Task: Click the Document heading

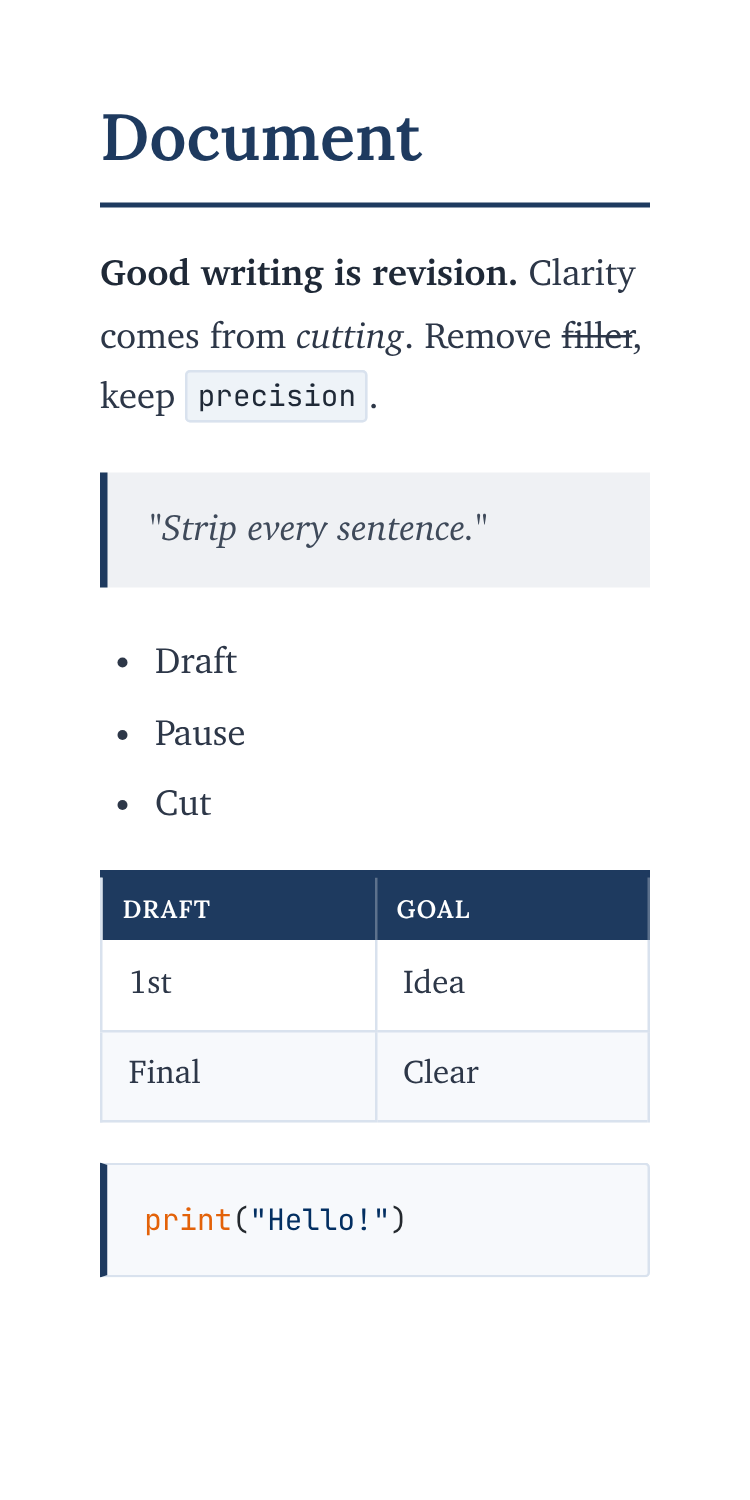Action: [261, 138]
